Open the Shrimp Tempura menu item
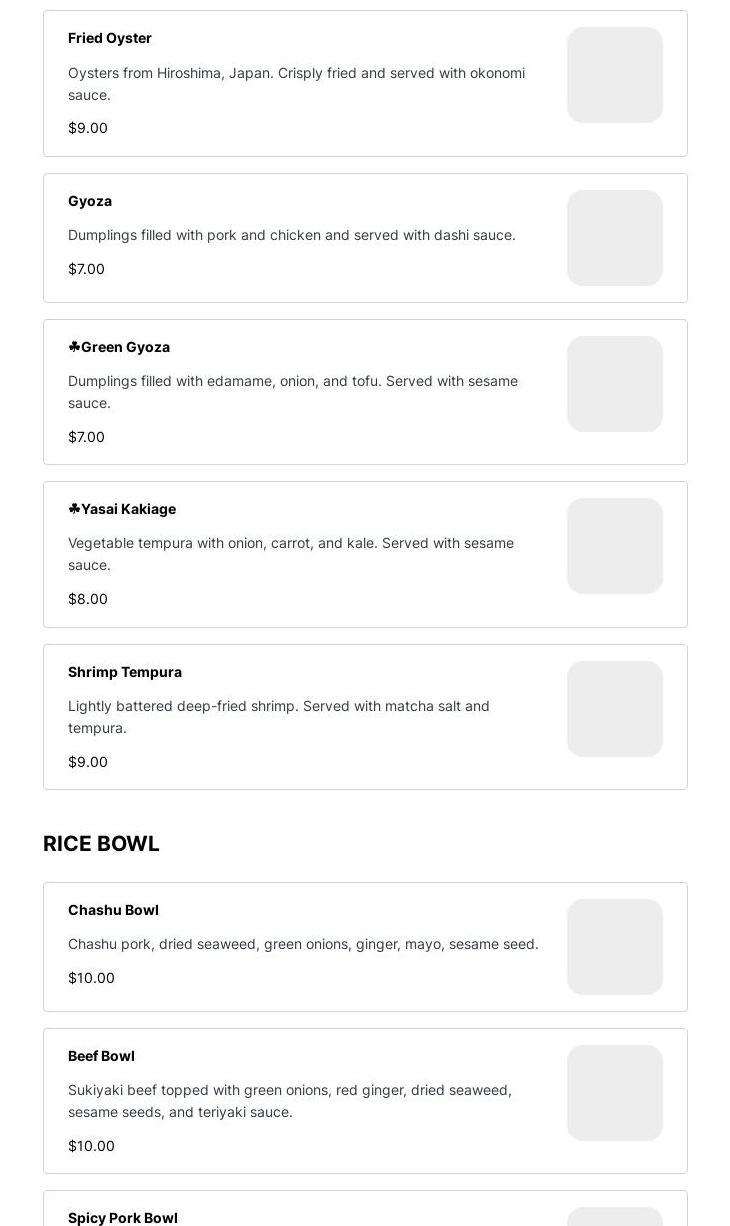This screenshot has height=1226, width=730. point(125,672)
